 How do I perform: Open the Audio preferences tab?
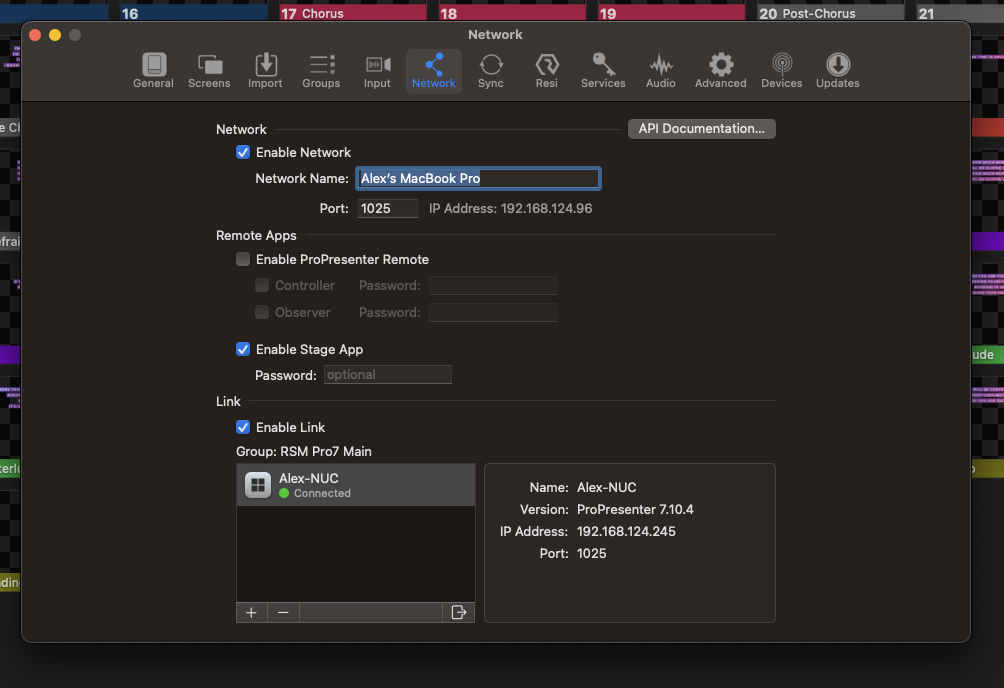pos(661,71)
